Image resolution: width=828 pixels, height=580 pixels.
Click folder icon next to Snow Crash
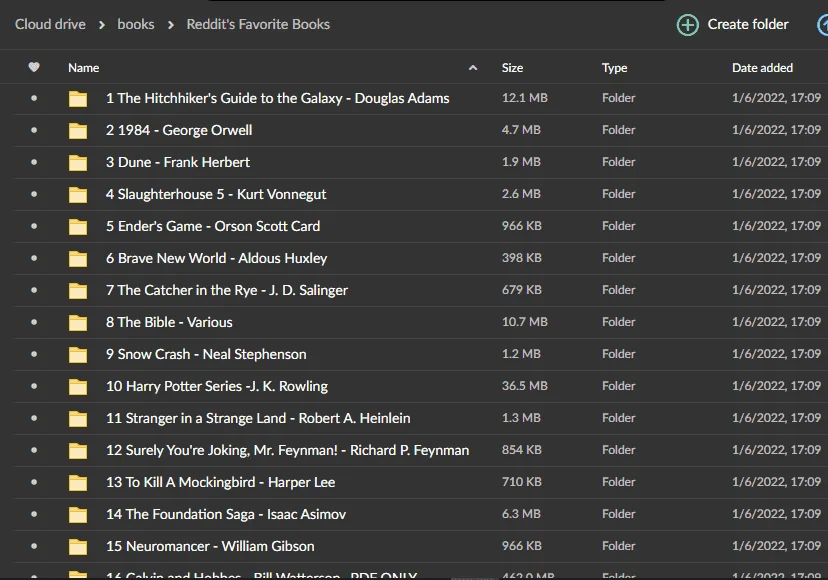(x=78, y=355)
